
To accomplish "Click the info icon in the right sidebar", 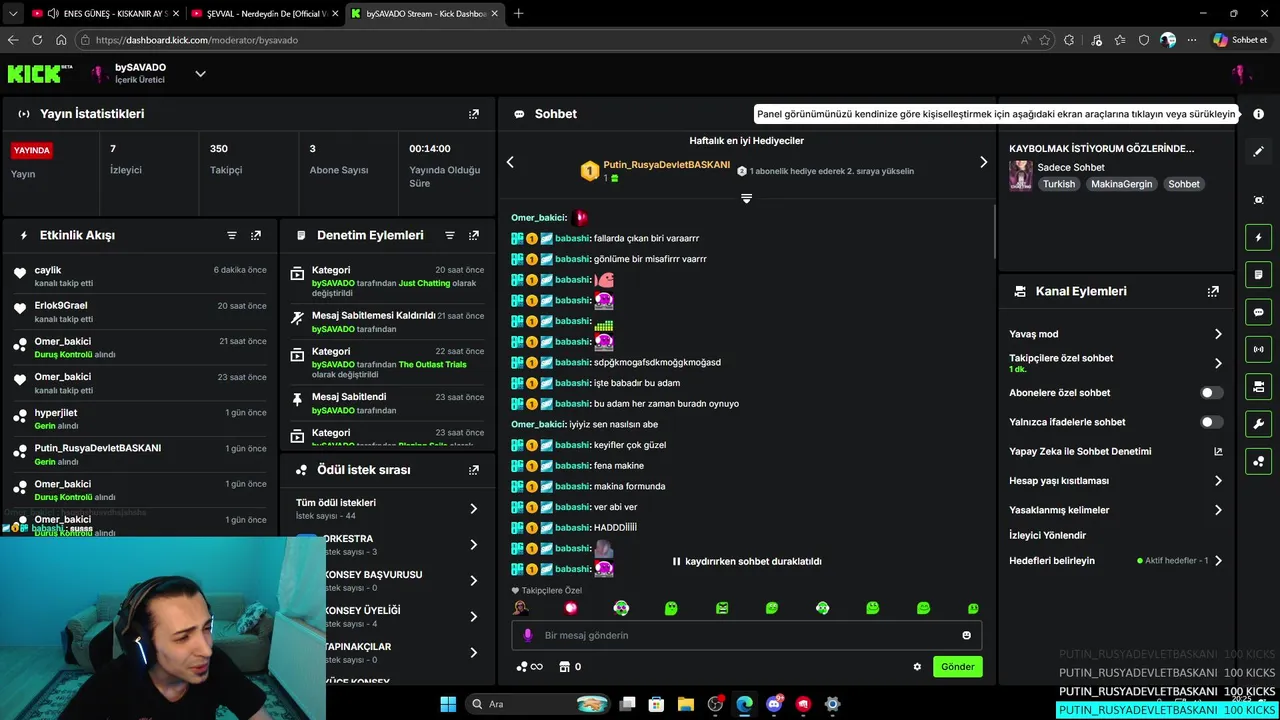I will [1258, 114].
